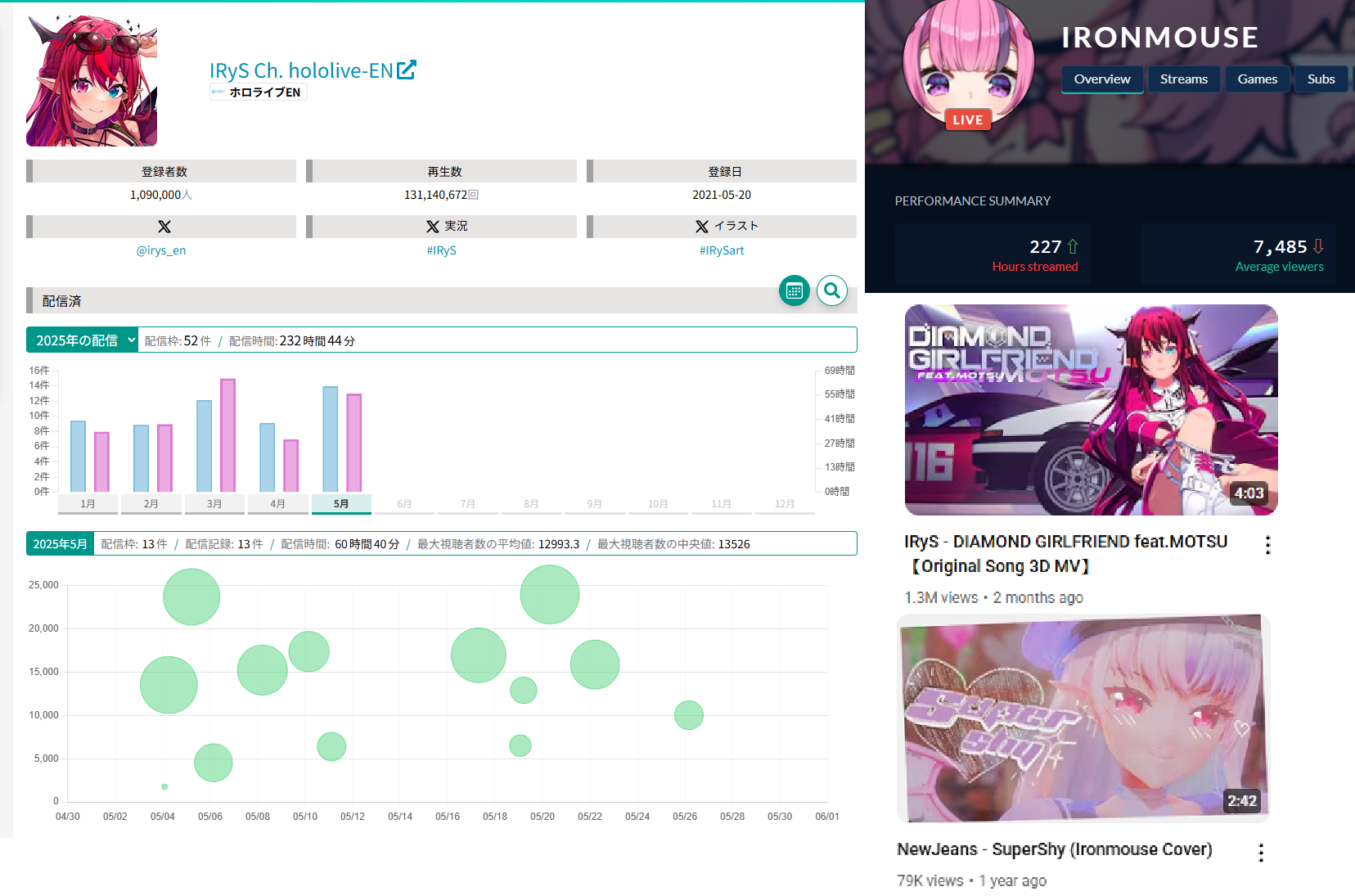Switch to Ironmouse Games tab
Screen dimensions: 1355x896
pyautogui.click(x=1258, y=79)
